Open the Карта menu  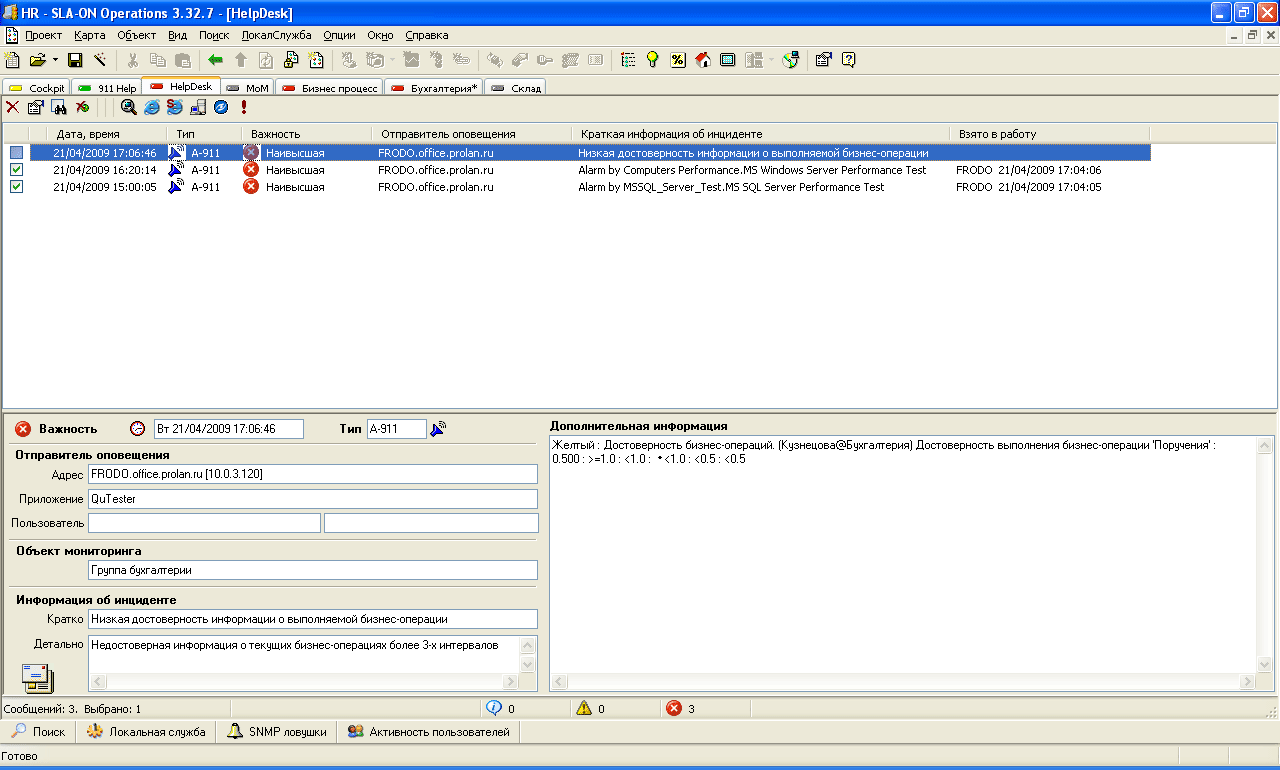tap(89, 35)
